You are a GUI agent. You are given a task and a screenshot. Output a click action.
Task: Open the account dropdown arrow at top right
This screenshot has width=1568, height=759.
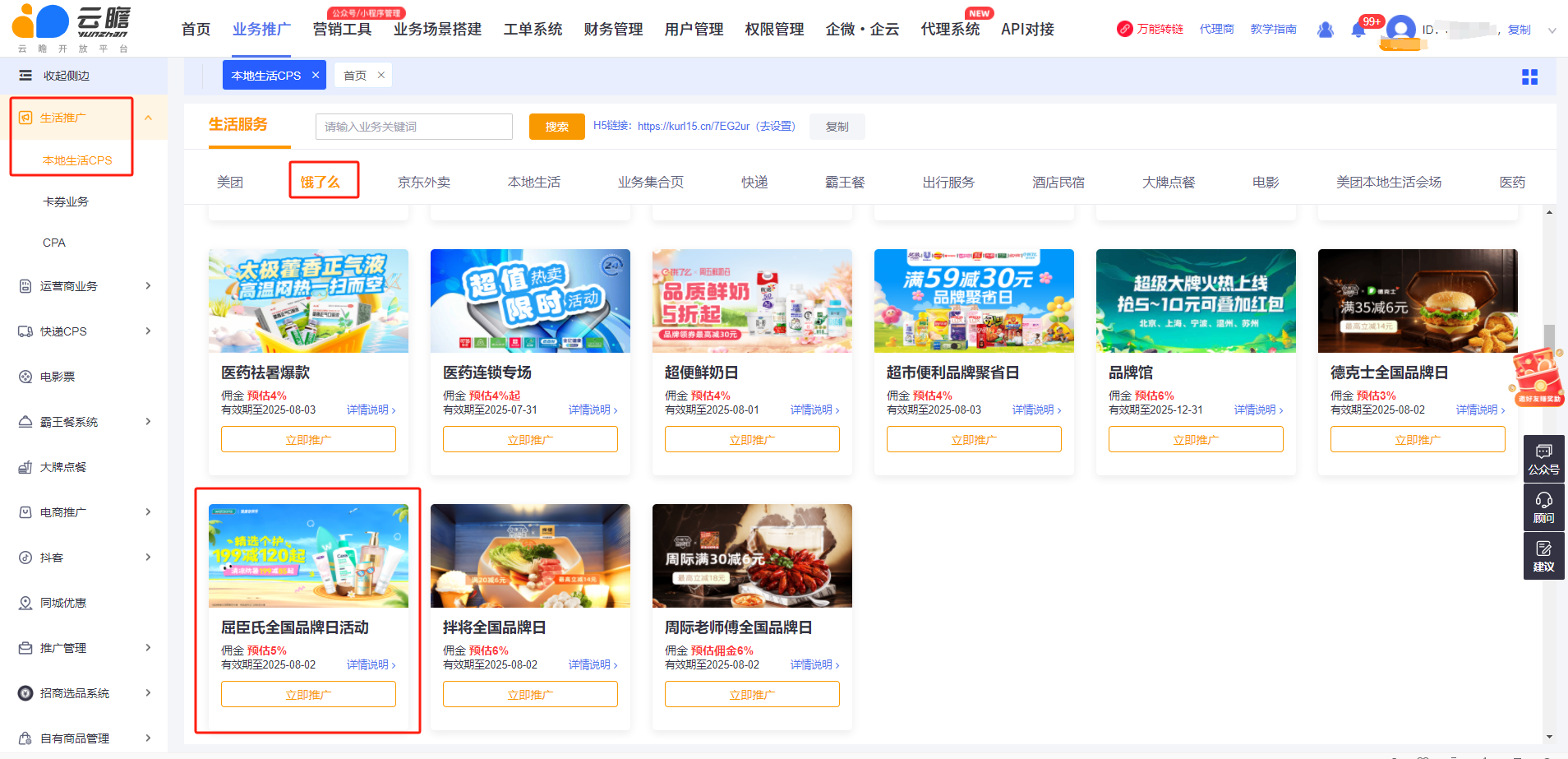pos(1552,30)
